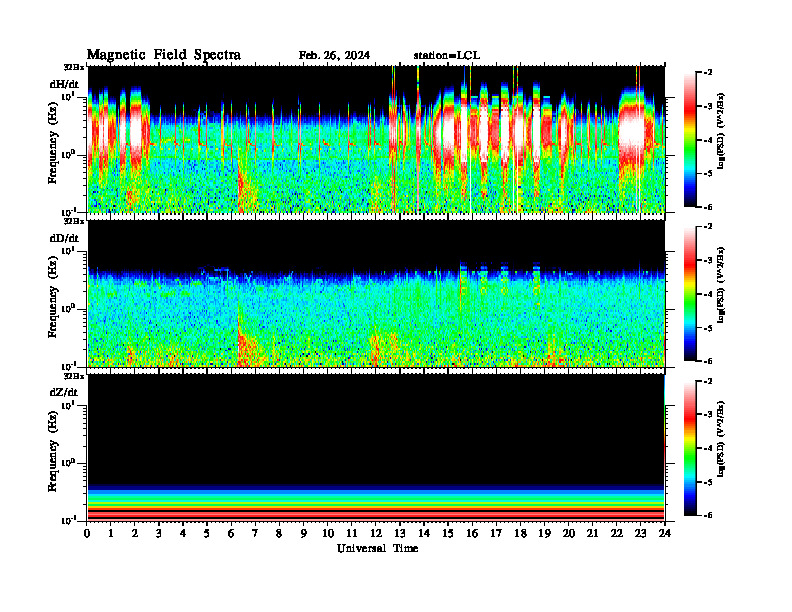Click the dH/dt spectrogram panel
The height and width of the screenshot is (612, 792).
tap(376, 139)
